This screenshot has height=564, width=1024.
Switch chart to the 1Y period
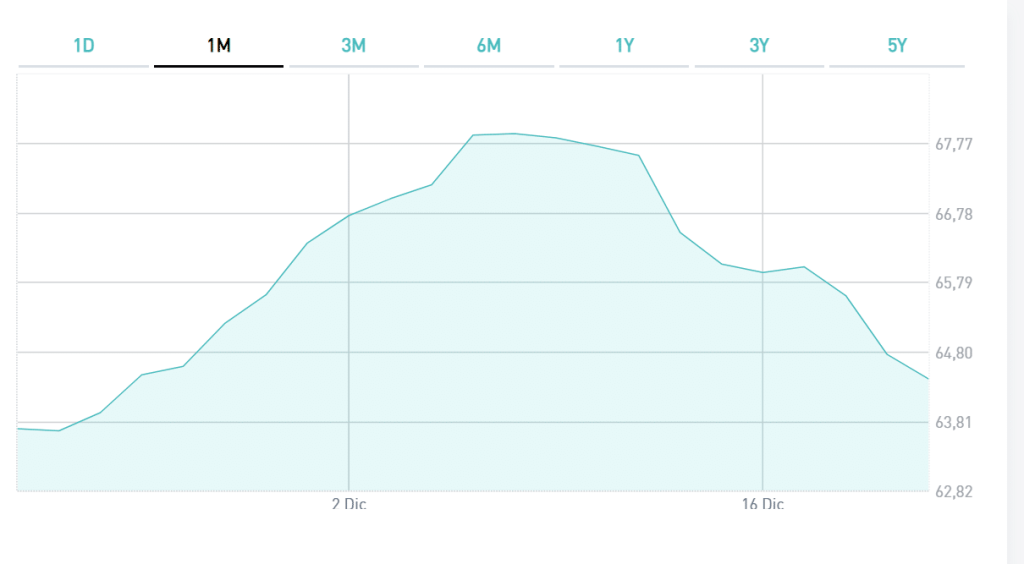coord(624,46)
